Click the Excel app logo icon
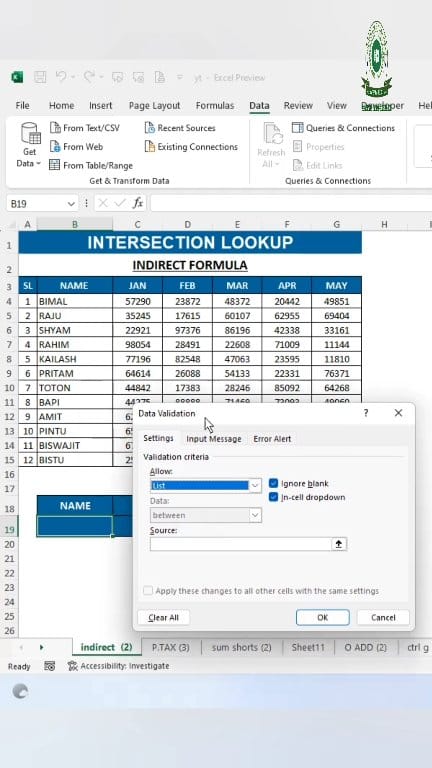 click(x=18, y=77)
